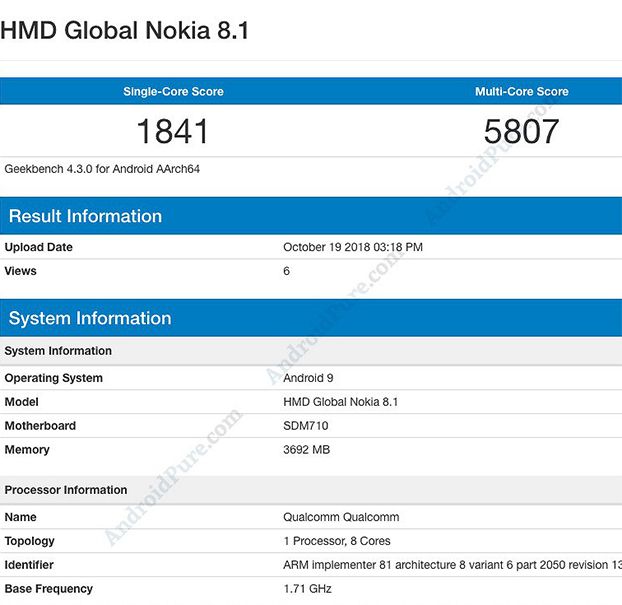Select the Single-Core Score header

coord(173,92)
